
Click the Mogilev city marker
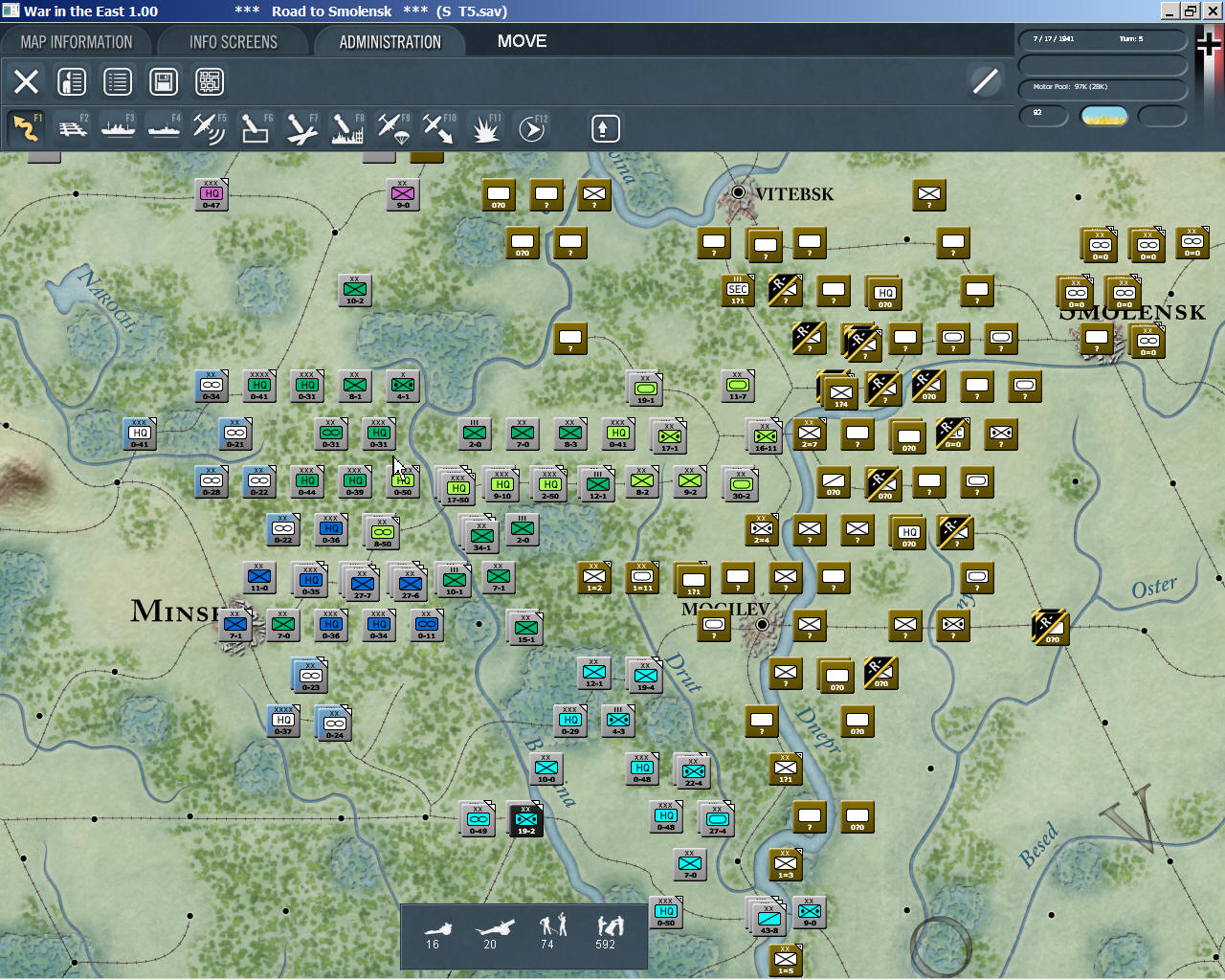click(762, 624)
